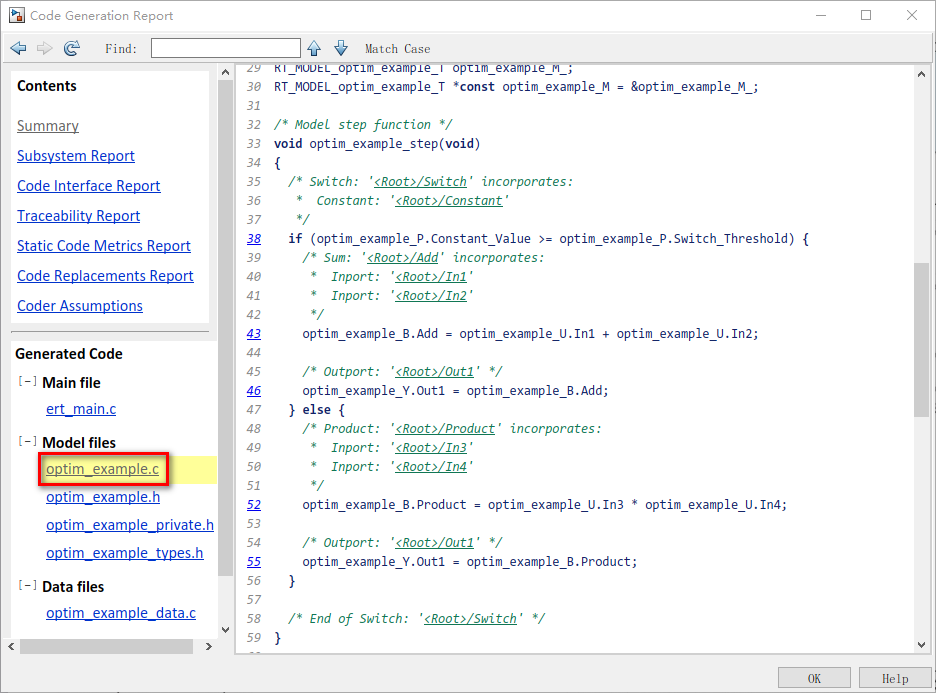Follow <Root>/In4 inport link
Viewport: 936px width, 693px height.
coord(431,467)
